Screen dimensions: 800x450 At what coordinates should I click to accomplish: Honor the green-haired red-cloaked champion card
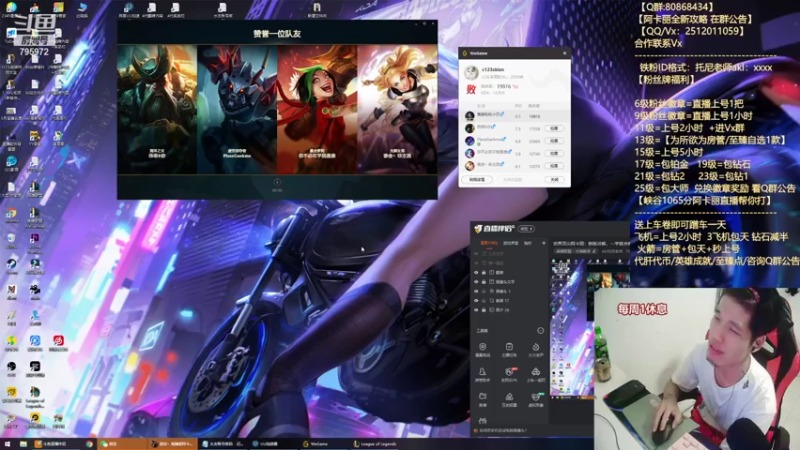317,109
